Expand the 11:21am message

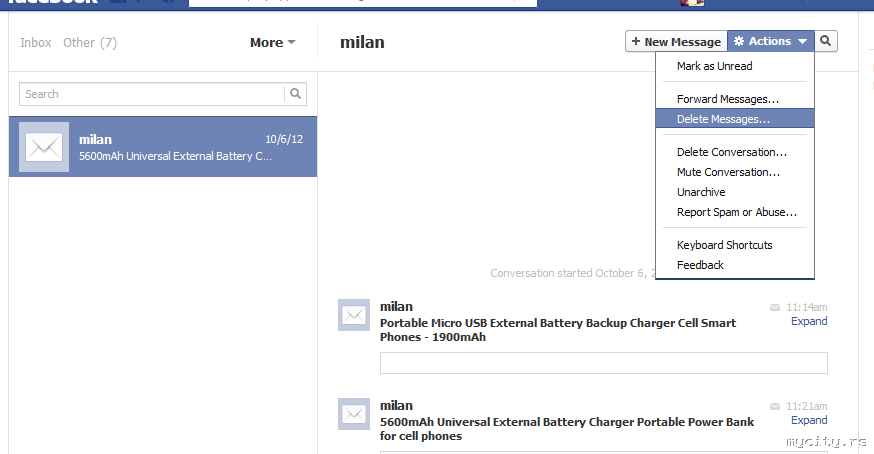point(809,420)
